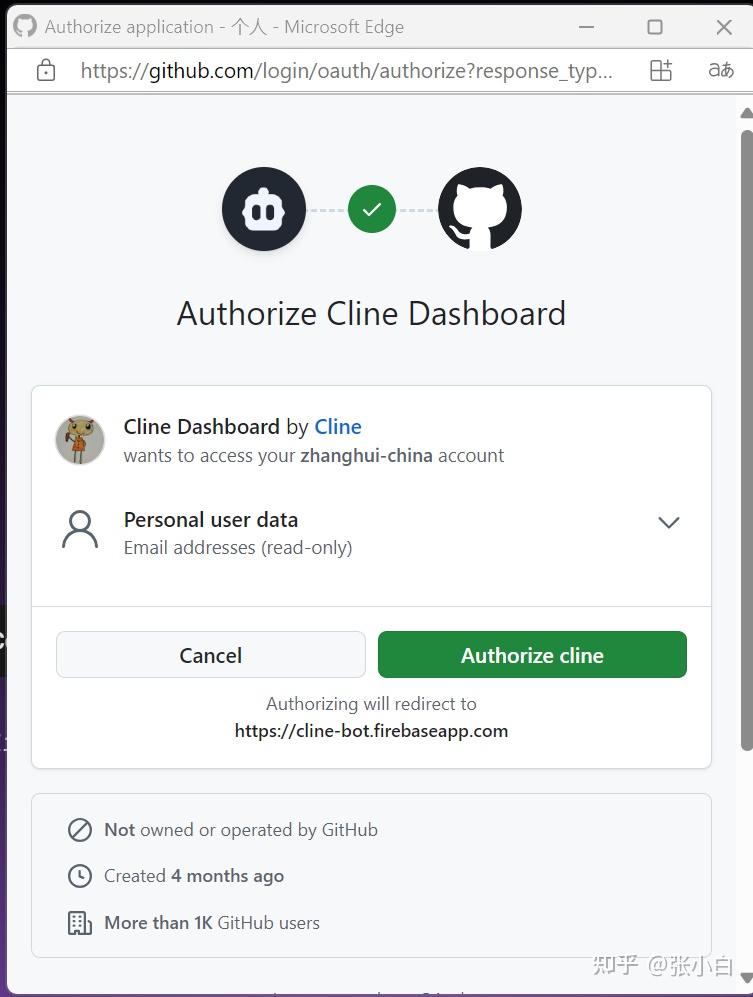The height and width of the screenshot is (997, 753).
Task: Click the Cancel button
Action: click(x=211, y=655)
